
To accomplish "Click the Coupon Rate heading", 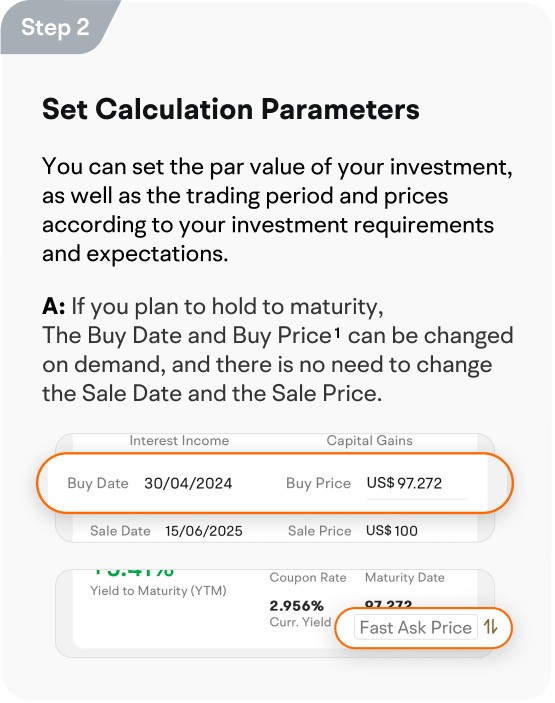I will [308, 577].
